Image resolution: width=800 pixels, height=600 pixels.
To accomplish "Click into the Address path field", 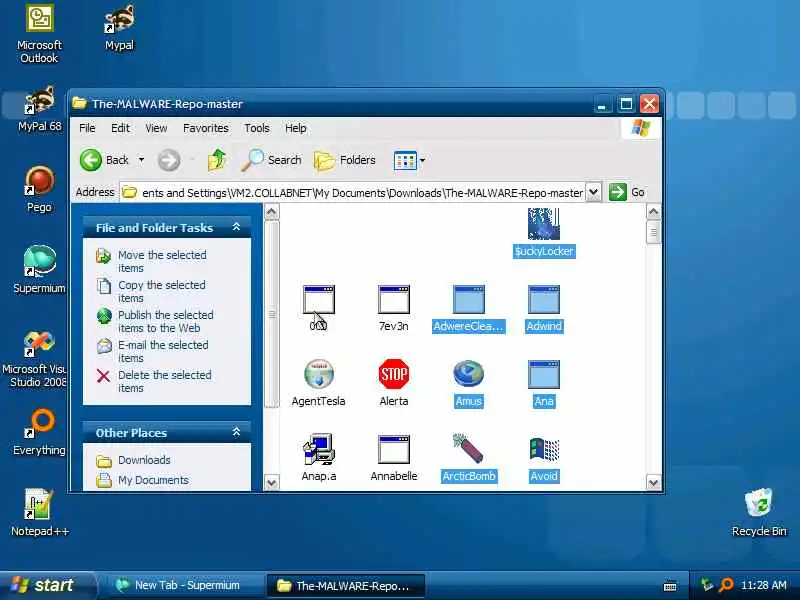I will [353, 192].
